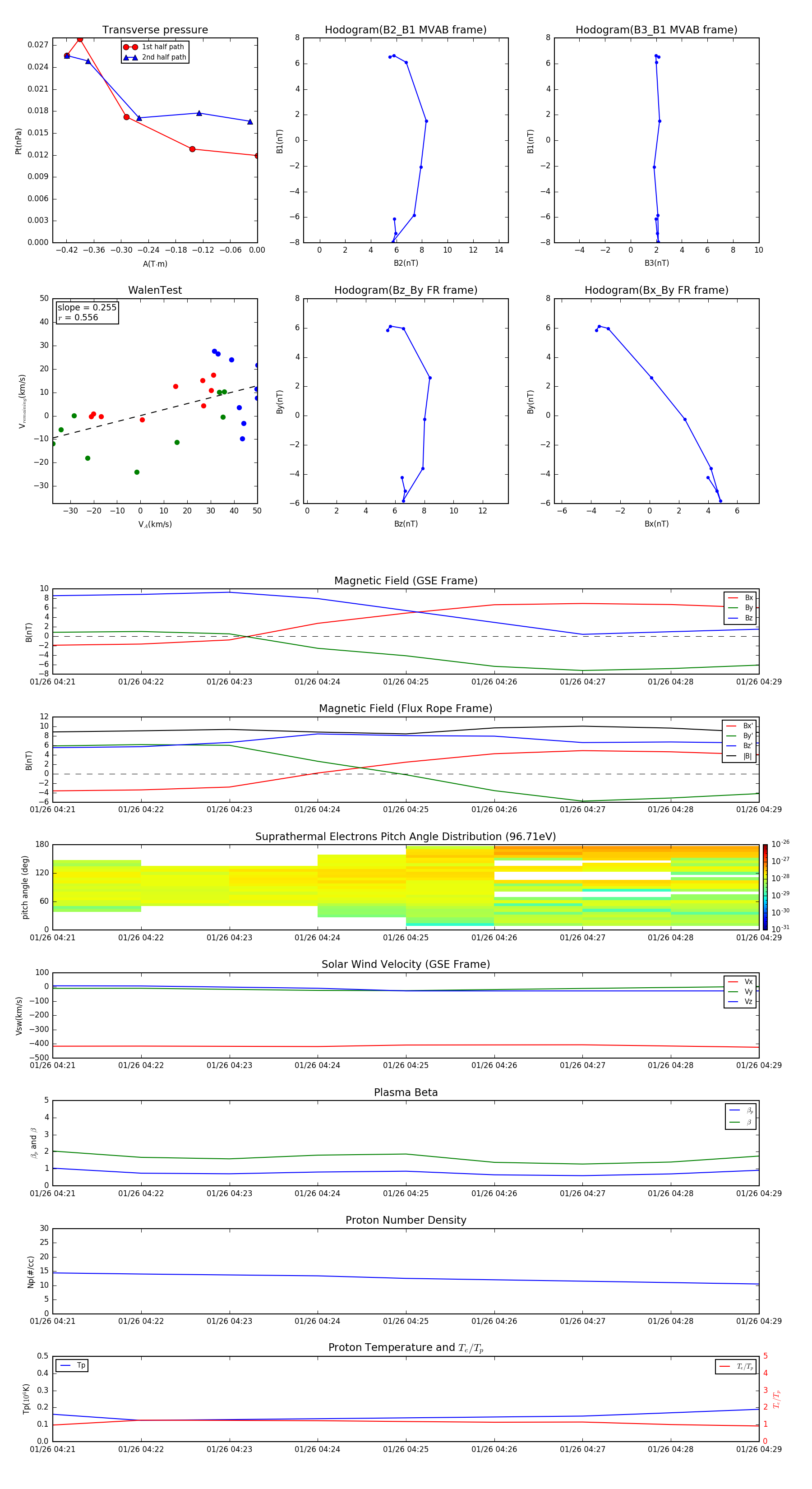Click the Suprathermal Electrons Pitch Angle title
This screenshot has width=812, height=1489.
click(406, 837)
